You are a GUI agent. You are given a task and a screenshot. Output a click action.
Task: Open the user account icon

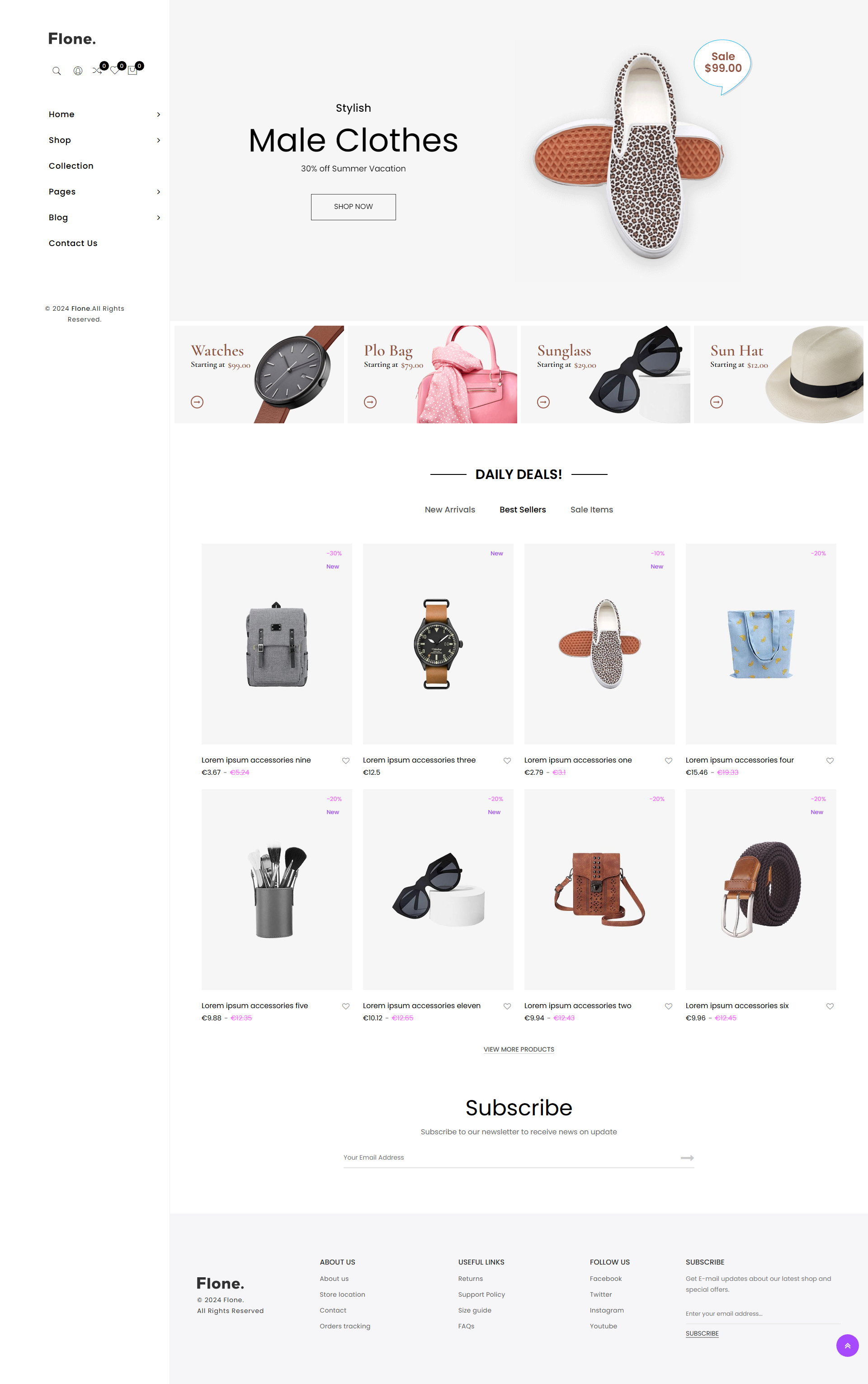(77, 71)
